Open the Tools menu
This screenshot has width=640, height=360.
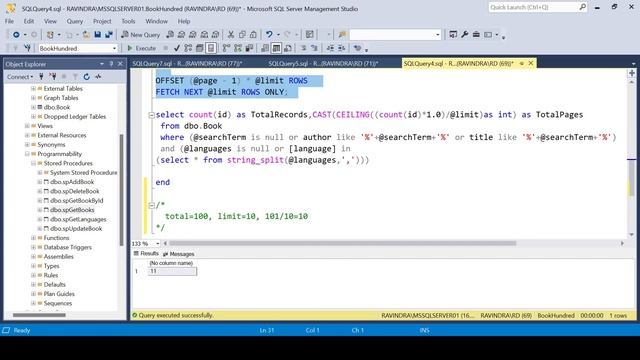point(128,21)
